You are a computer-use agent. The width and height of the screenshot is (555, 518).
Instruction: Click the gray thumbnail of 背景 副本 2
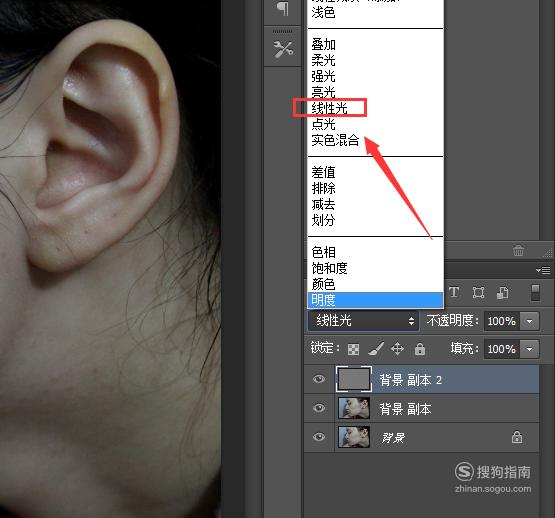pos(354,379)
